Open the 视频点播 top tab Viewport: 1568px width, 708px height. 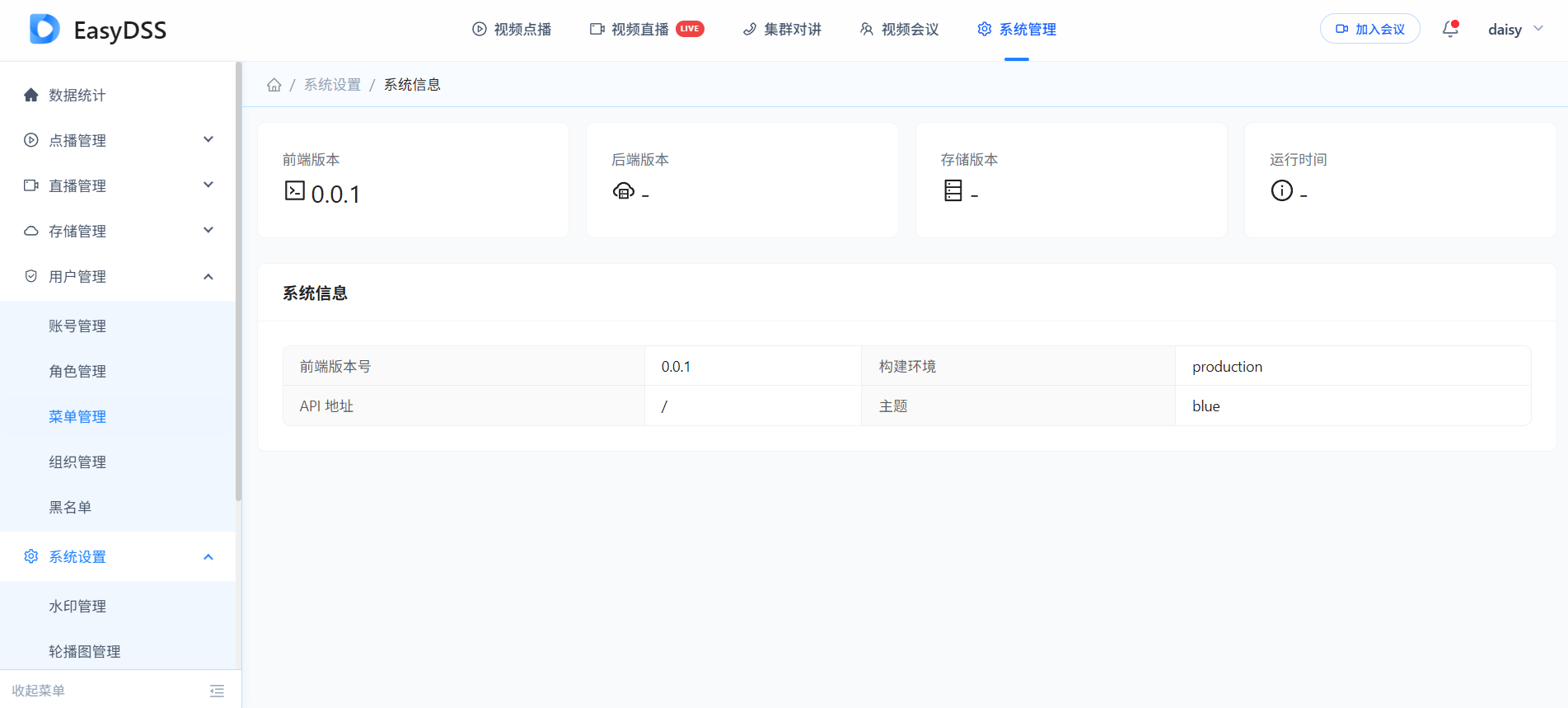click(x=512, y=29)
